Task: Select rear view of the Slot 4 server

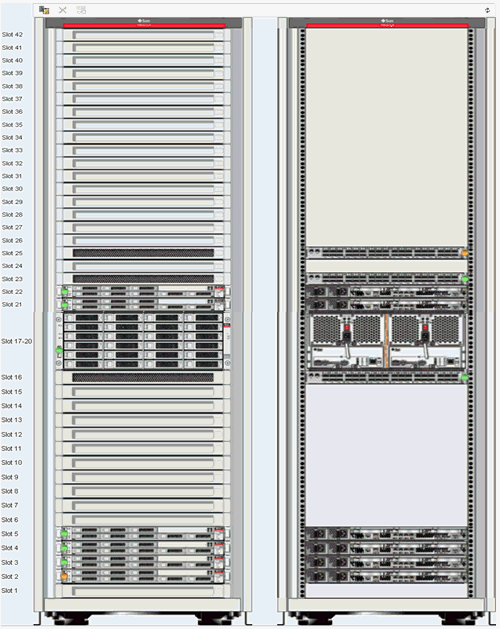Action: (x=387, y=548)
